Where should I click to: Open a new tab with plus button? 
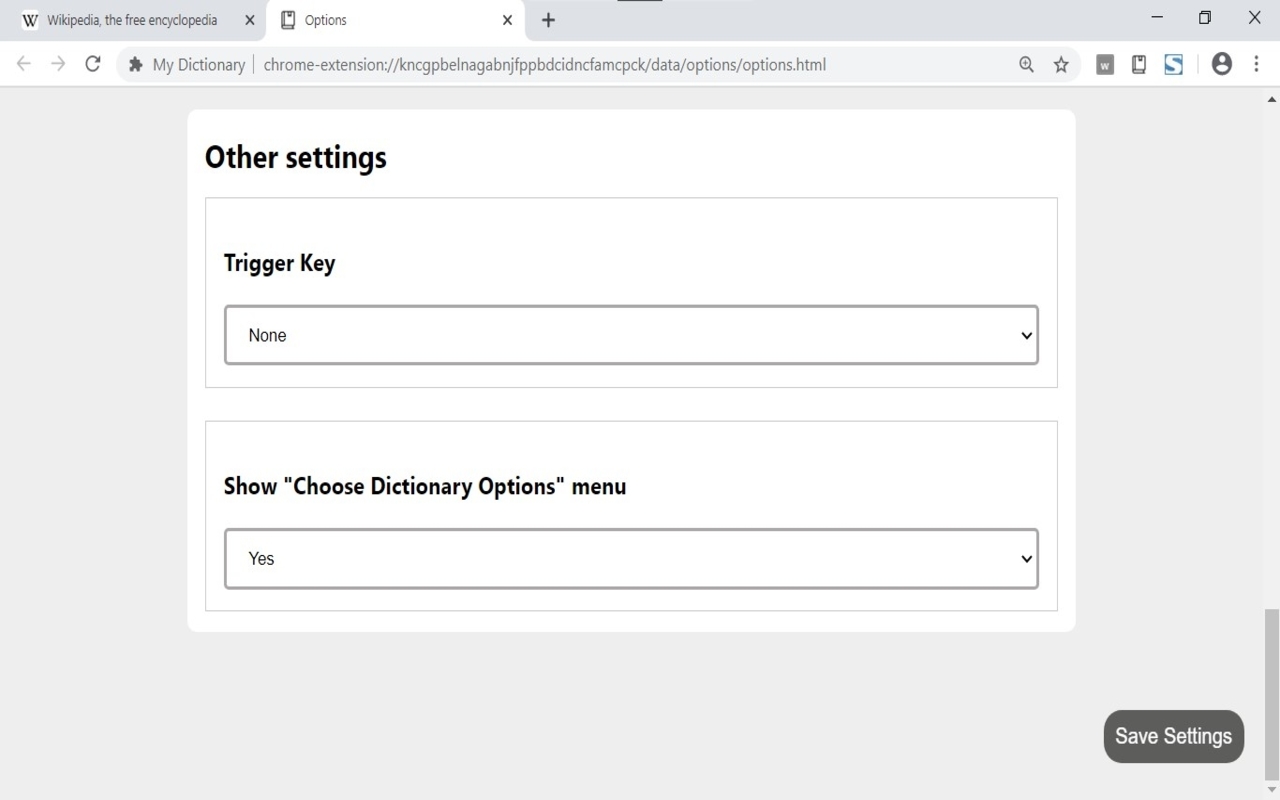(x=548, y=20)
